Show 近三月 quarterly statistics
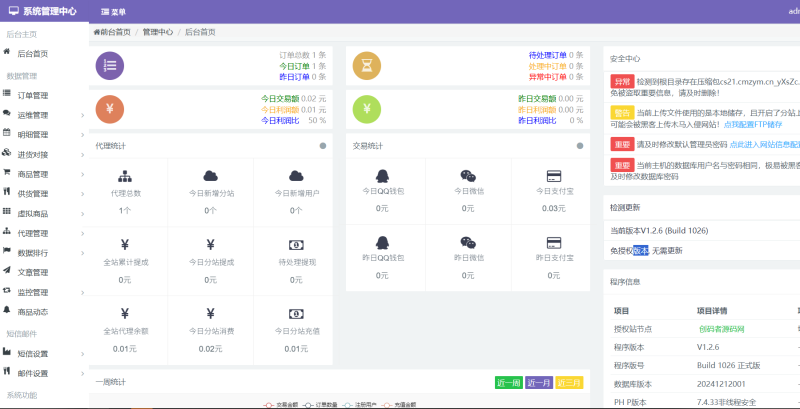Image resolution: width=800 pixels, height=409 pixels. tap(569, 383)
